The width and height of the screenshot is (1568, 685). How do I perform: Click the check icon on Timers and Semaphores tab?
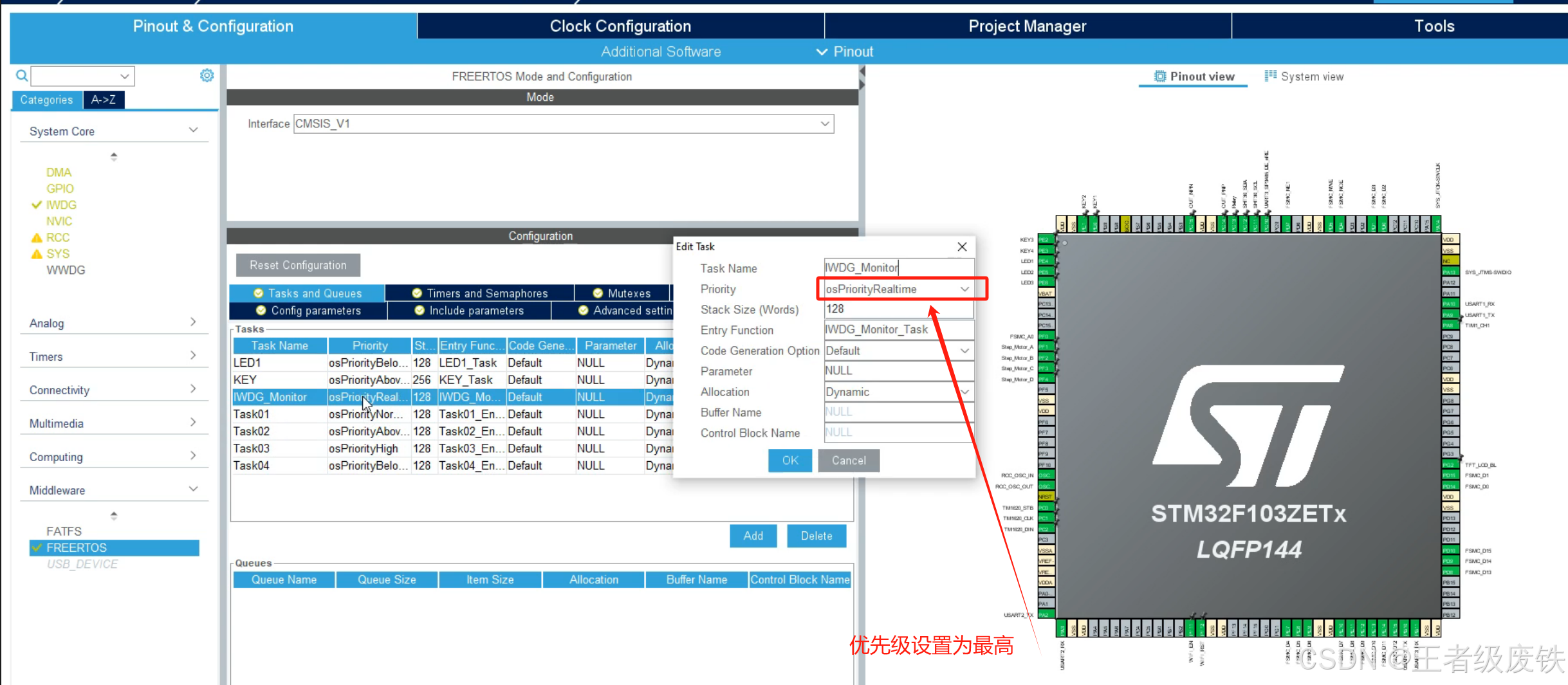click(x=417, y=293)
